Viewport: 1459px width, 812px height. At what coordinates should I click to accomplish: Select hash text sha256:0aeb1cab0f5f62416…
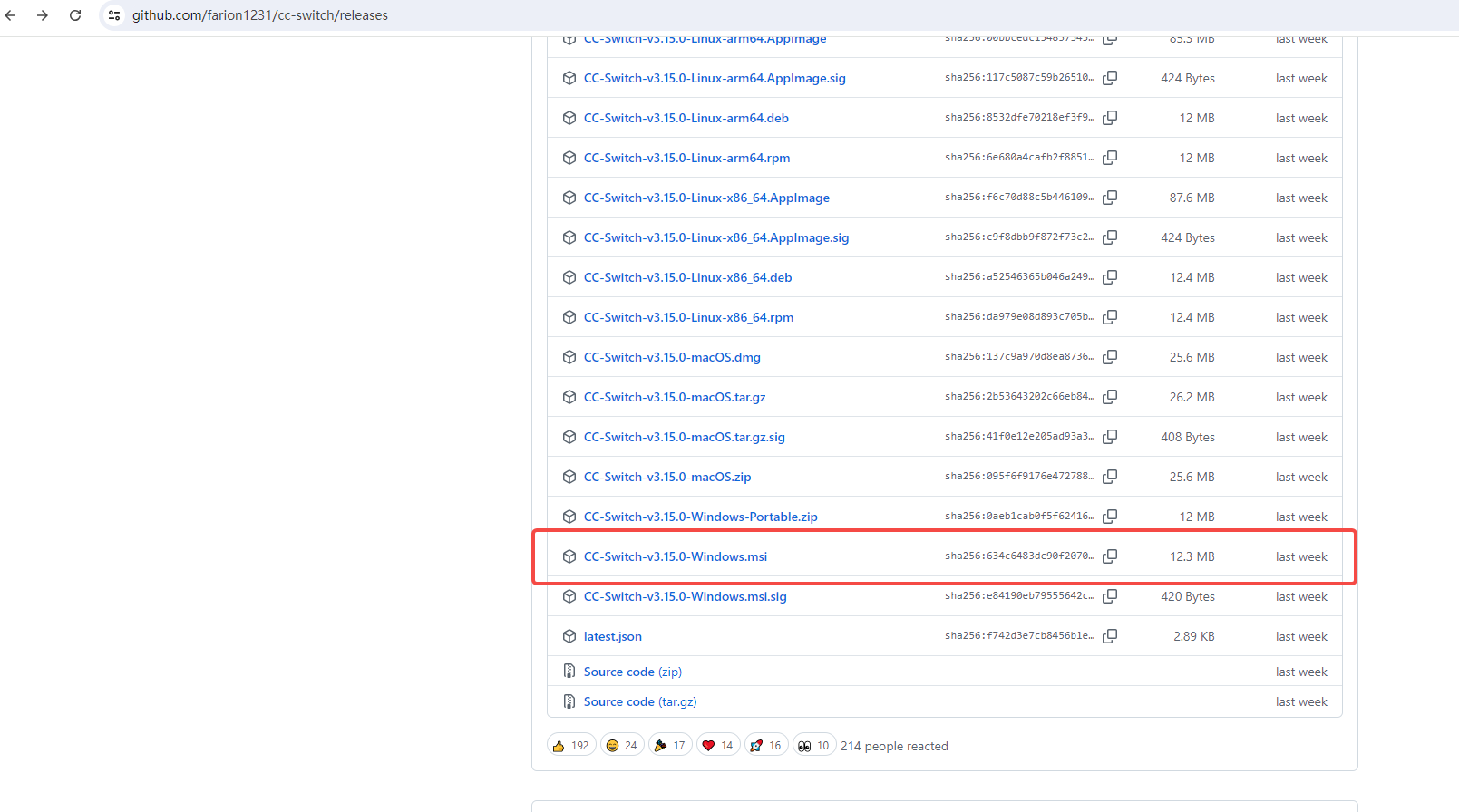(1019, 517)
